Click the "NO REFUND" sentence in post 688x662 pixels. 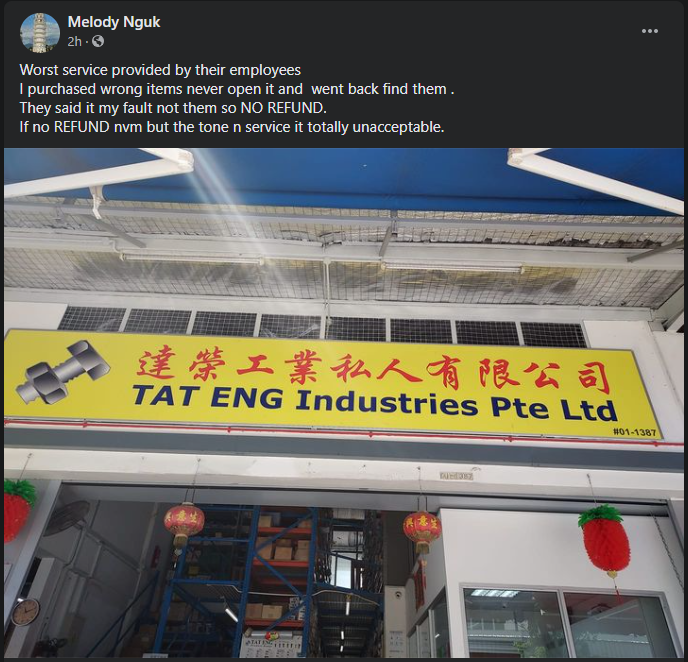coord(173,108)
